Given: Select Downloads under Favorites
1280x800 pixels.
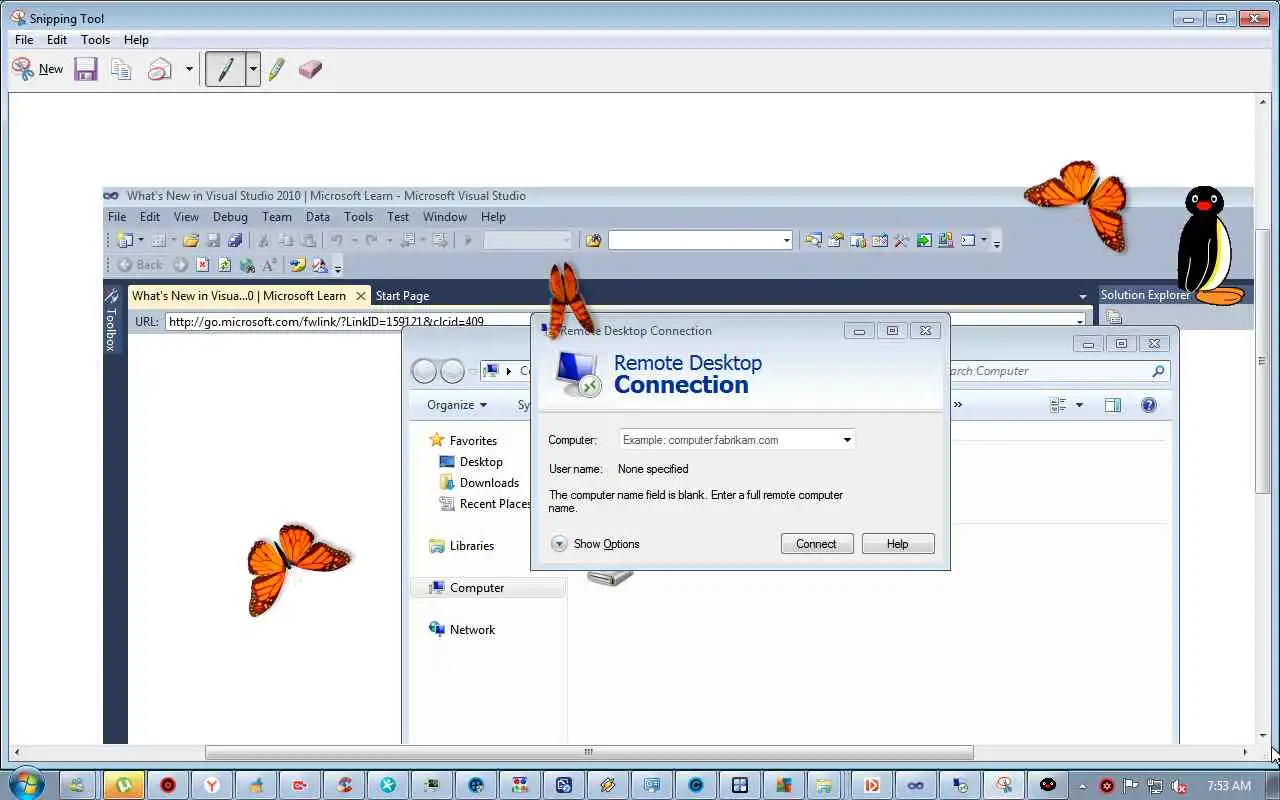Looking at the screenshot, I should (x=479, y=483).
